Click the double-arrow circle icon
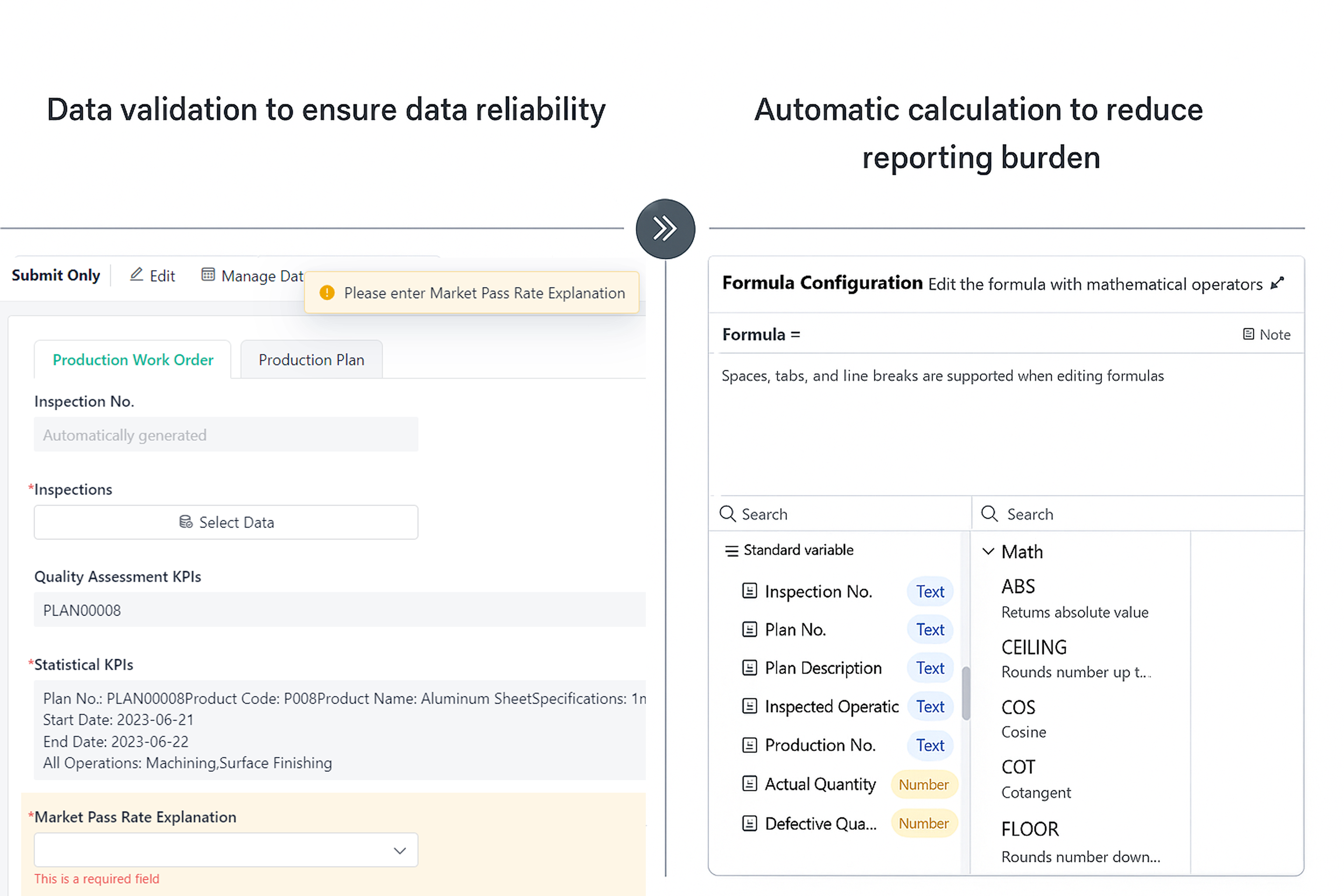The width and height of the screenshot is (1344, 896). [x=665, y=229]
